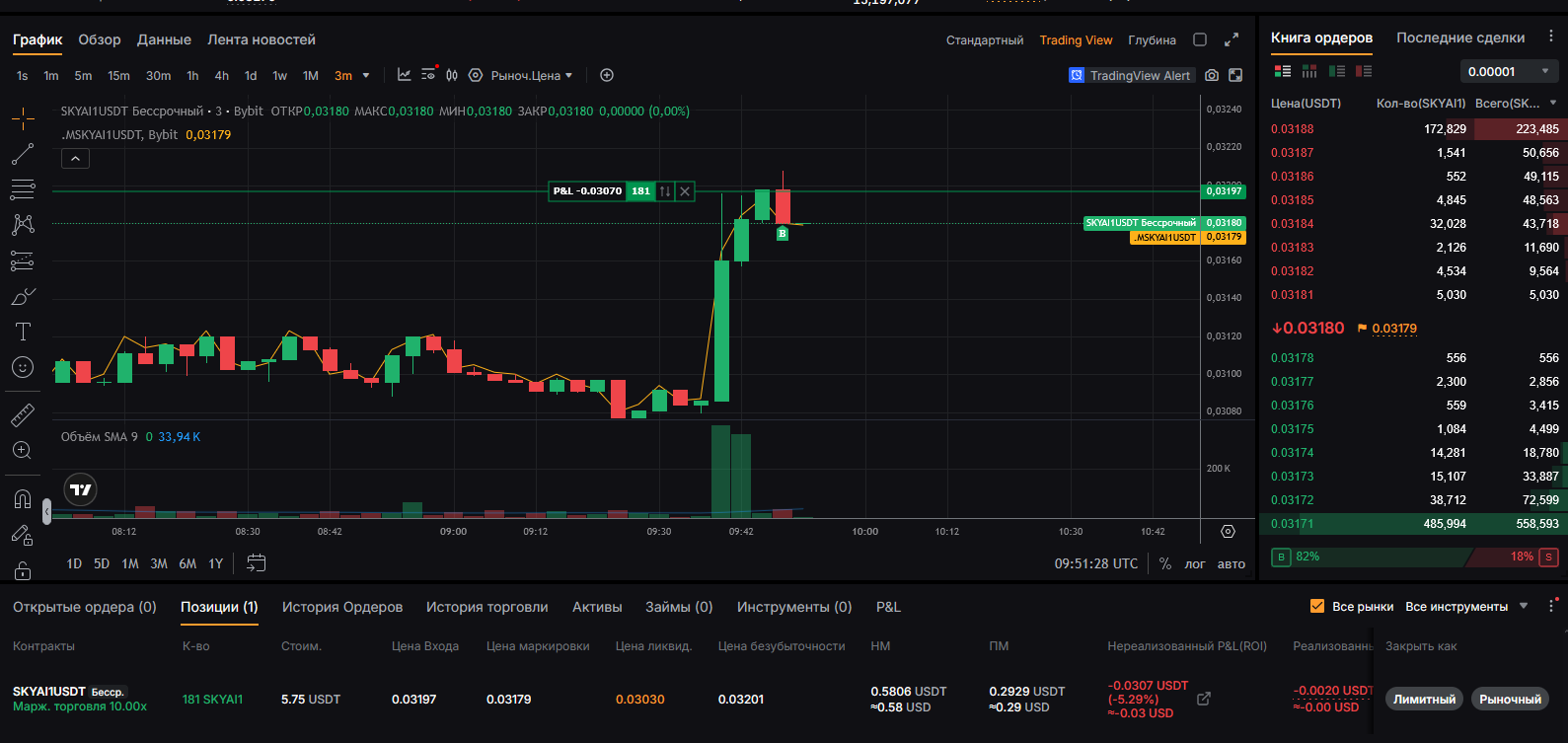Open order book three-dot menu
Screen dimensions: 1568x743
pyautogui.click(x=1550, y=37)
